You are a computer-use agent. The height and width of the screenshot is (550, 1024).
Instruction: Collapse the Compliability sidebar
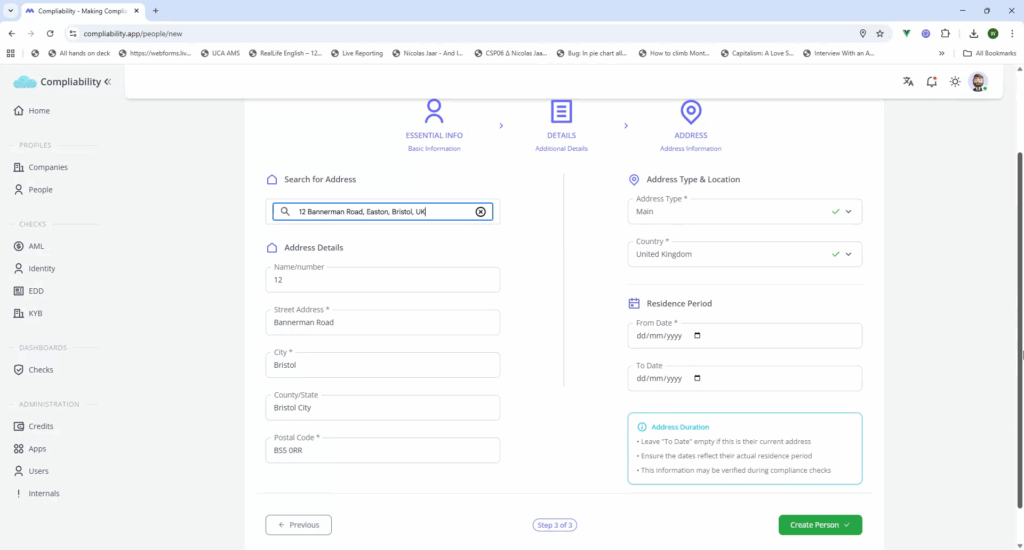pos(108,82)
